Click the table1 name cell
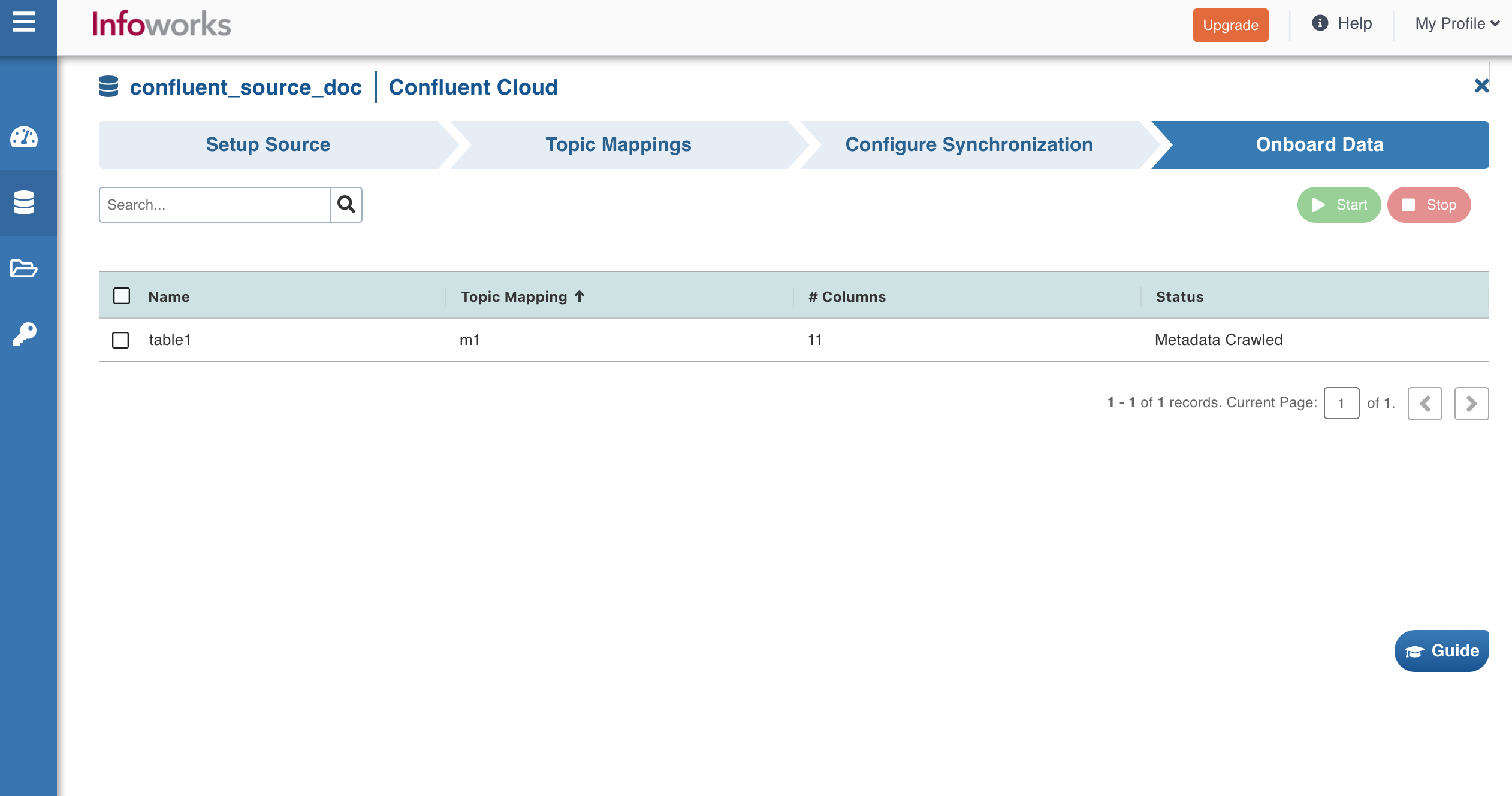This screenshot has width=1512, height=796. point(170,340)
